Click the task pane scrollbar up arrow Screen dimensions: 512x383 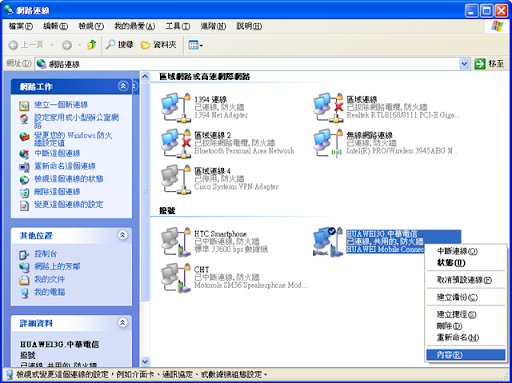point(145,76)
